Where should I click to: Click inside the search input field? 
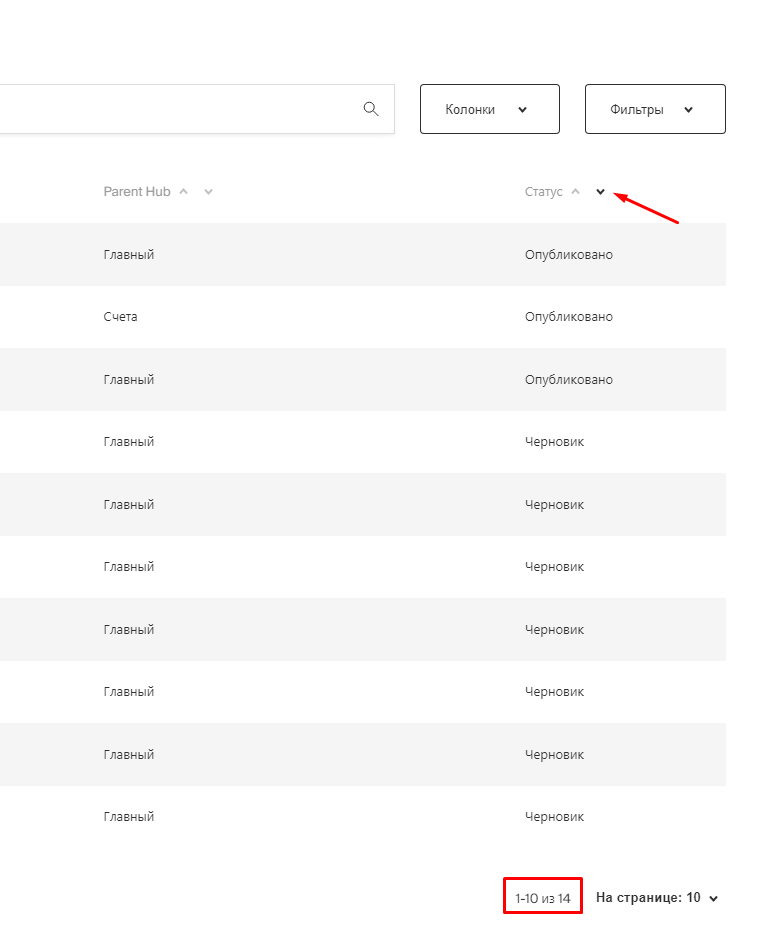point(180,109)
